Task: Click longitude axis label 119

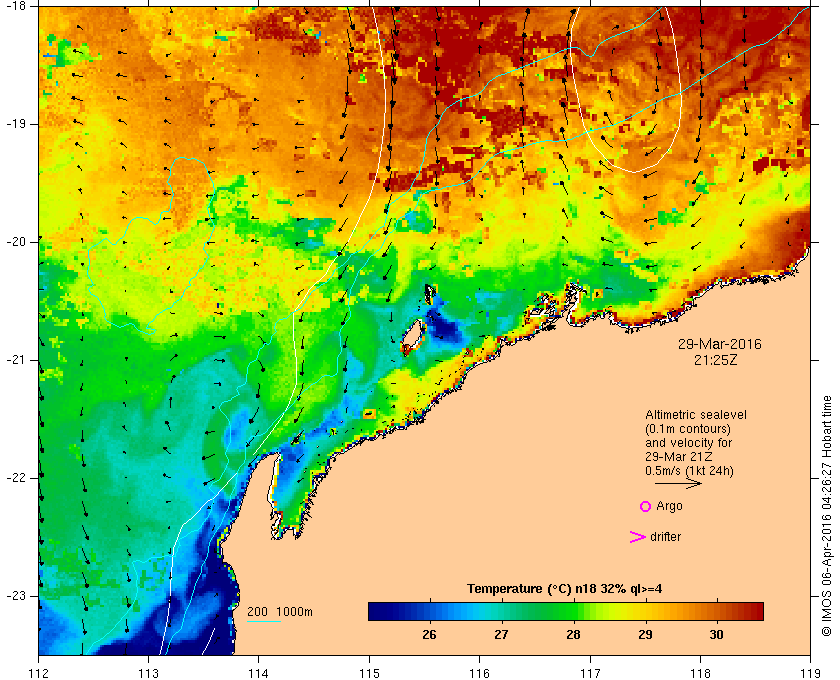Action: (x=810, y=674)
